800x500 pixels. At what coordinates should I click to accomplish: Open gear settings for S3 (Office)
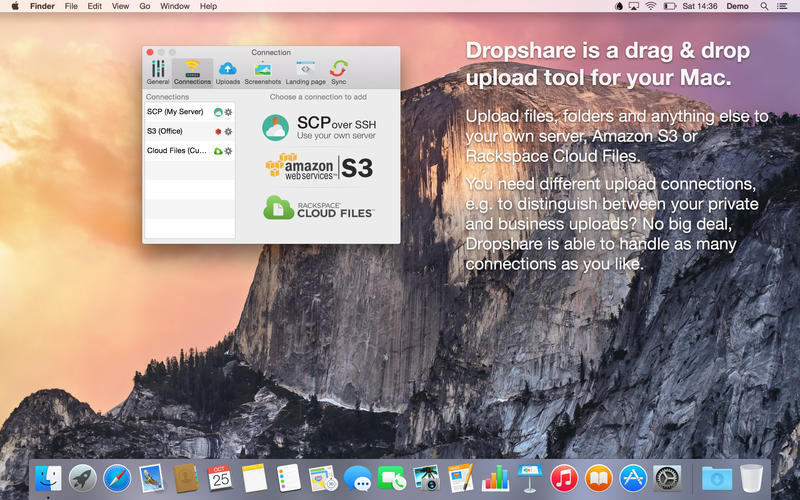click(x=228, y=131)
